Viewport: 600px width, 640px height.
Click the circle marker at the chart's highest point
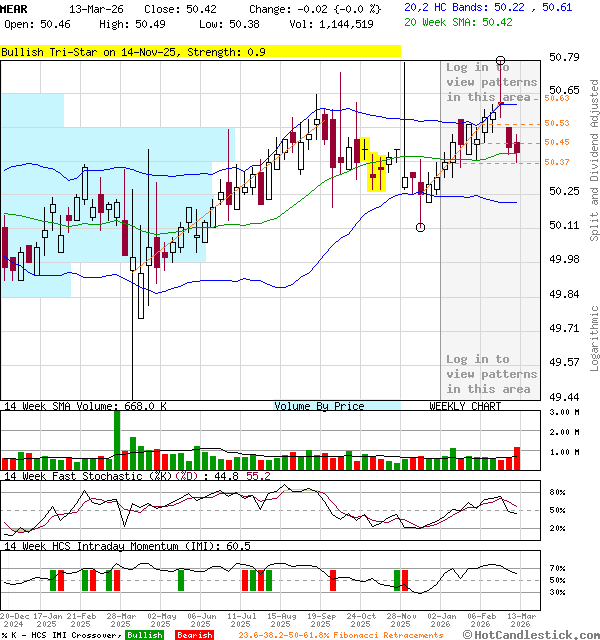[x=501, y=62]
